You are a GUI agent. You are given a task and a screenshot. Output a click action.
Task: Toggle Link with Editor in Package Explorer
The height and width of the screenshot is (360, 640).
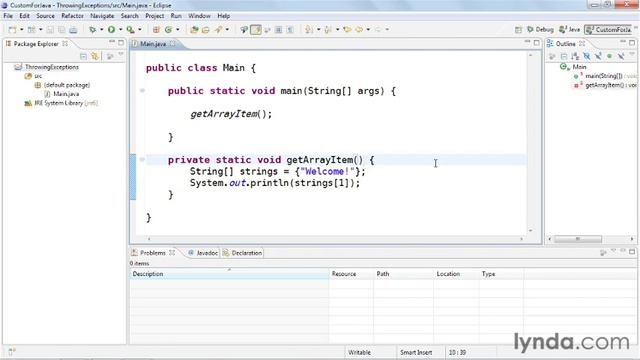95,56
